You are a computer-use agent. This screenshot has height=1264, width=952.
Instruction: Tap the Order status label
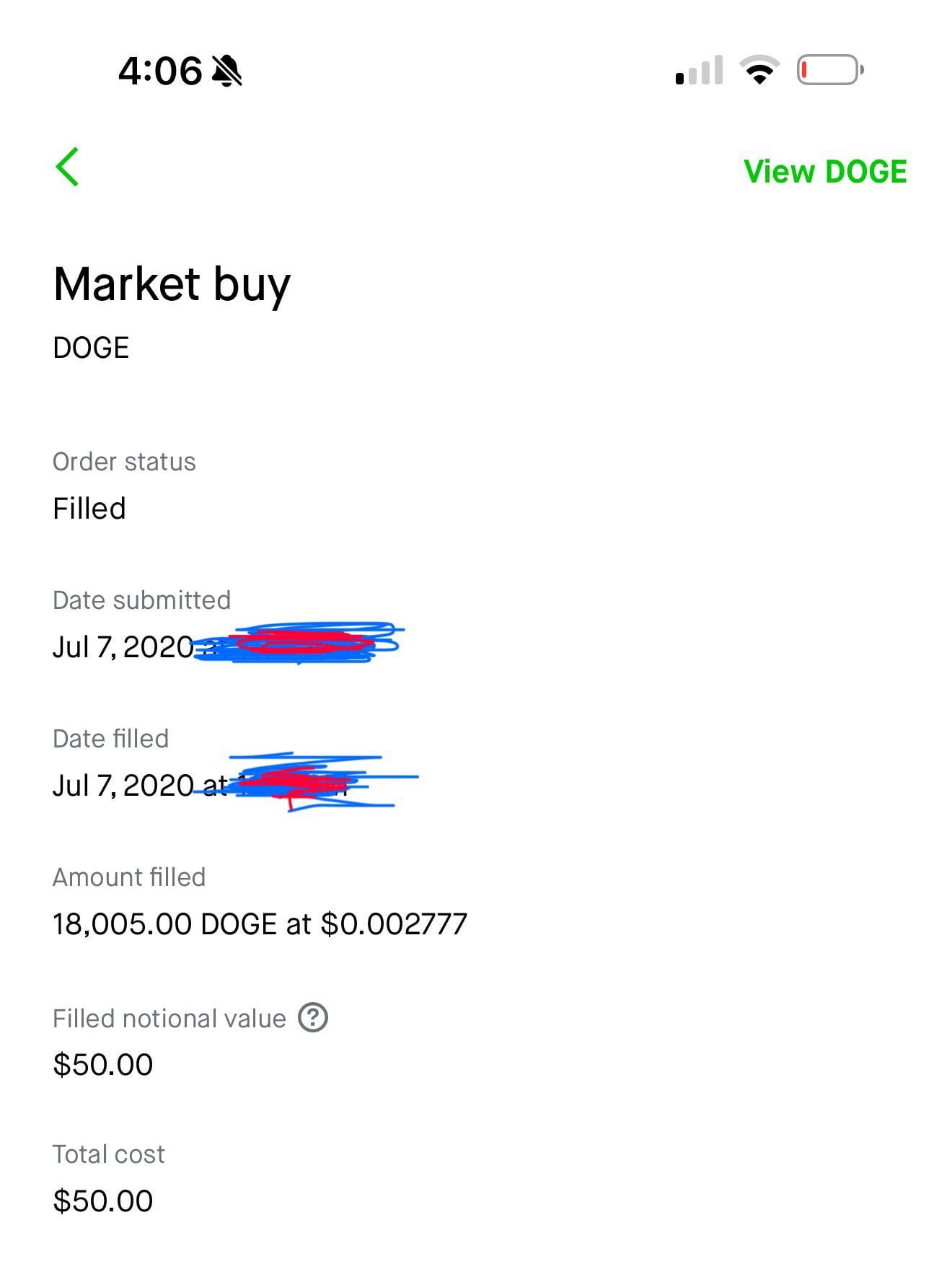coord(124,462)
